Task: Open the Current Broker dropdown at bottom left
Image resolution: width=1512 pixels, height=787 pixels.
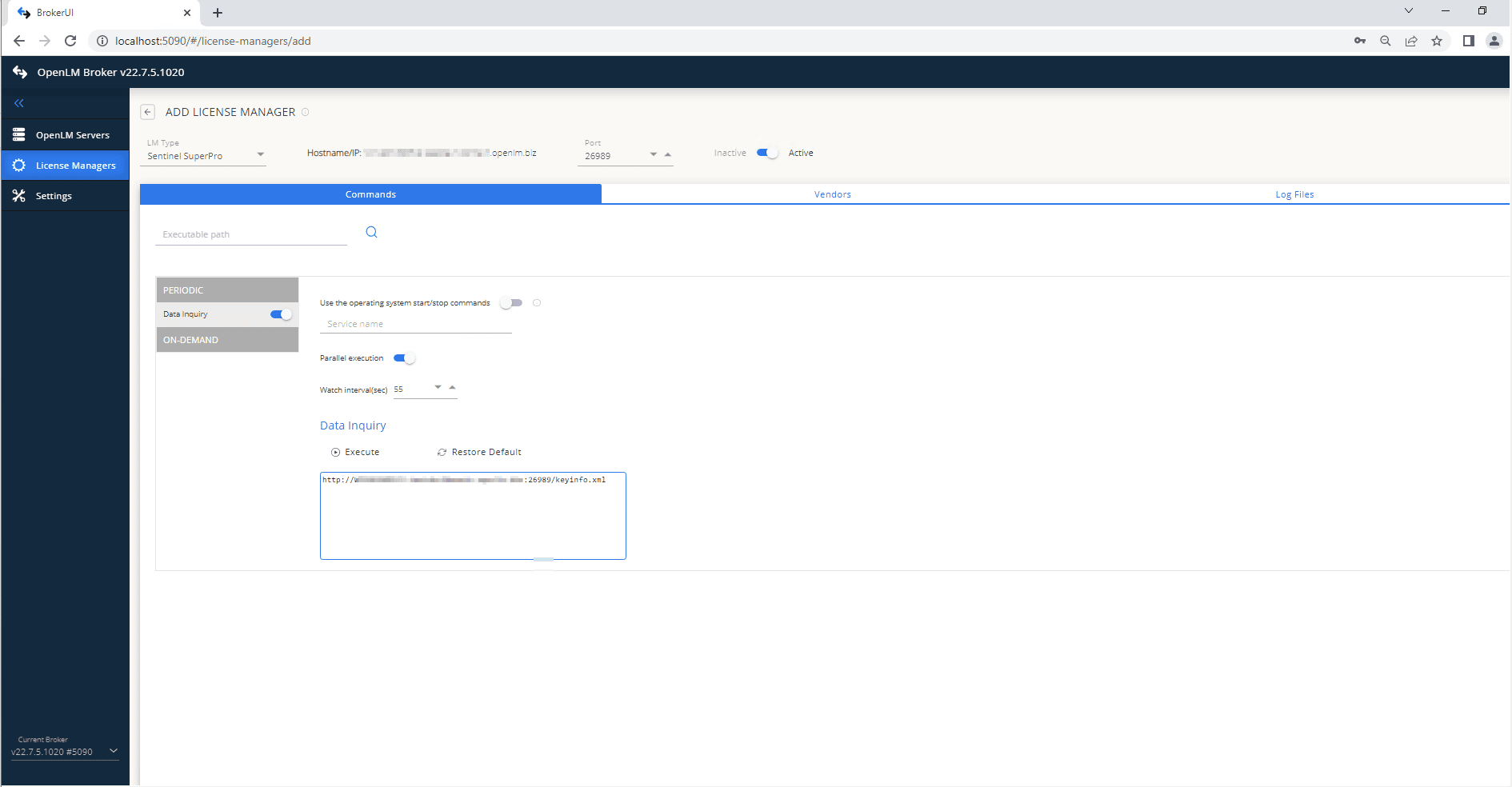Action: (x=114, y=751)
